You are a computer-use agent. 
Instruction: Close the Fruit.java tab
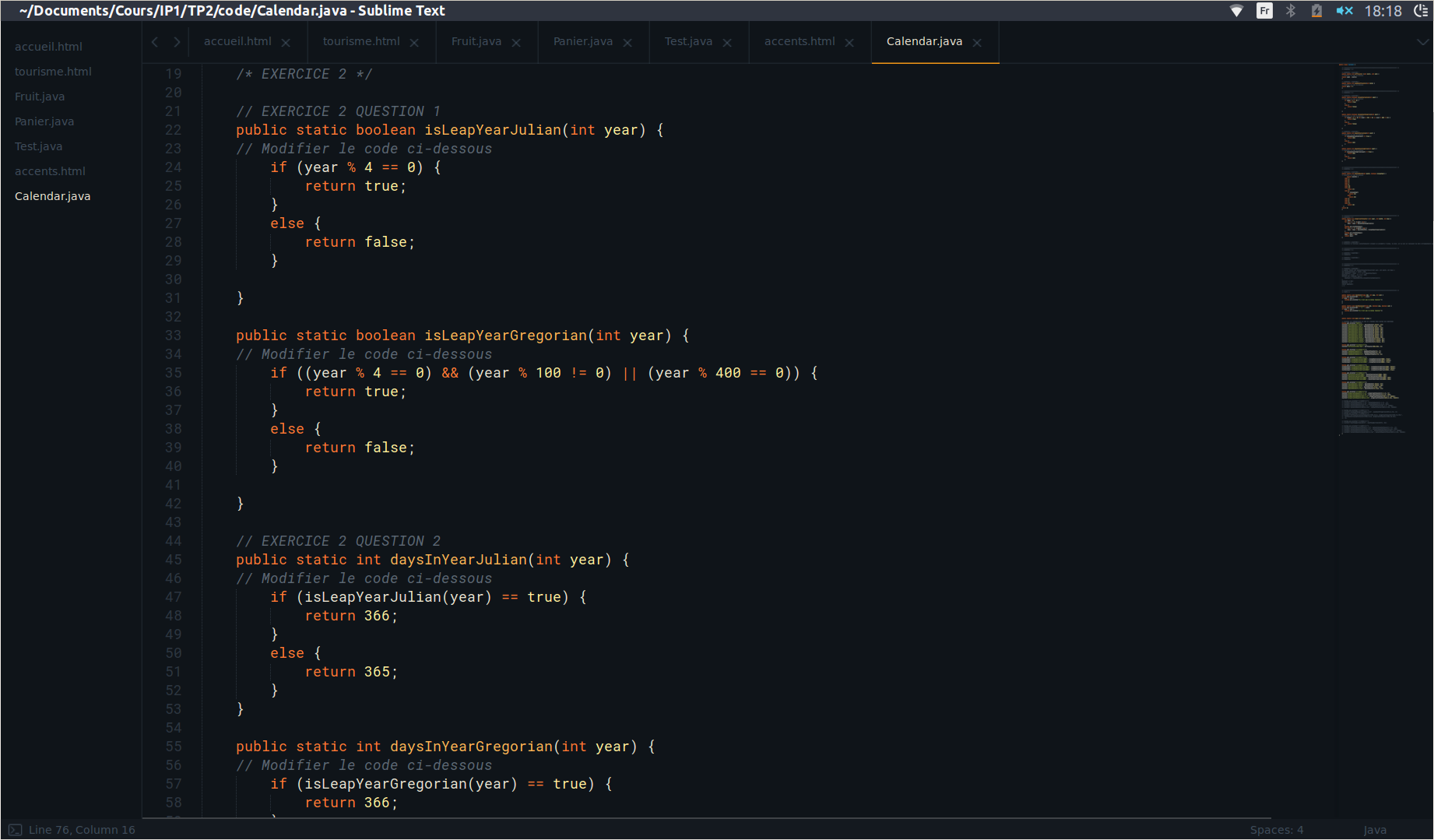(516, 43)
